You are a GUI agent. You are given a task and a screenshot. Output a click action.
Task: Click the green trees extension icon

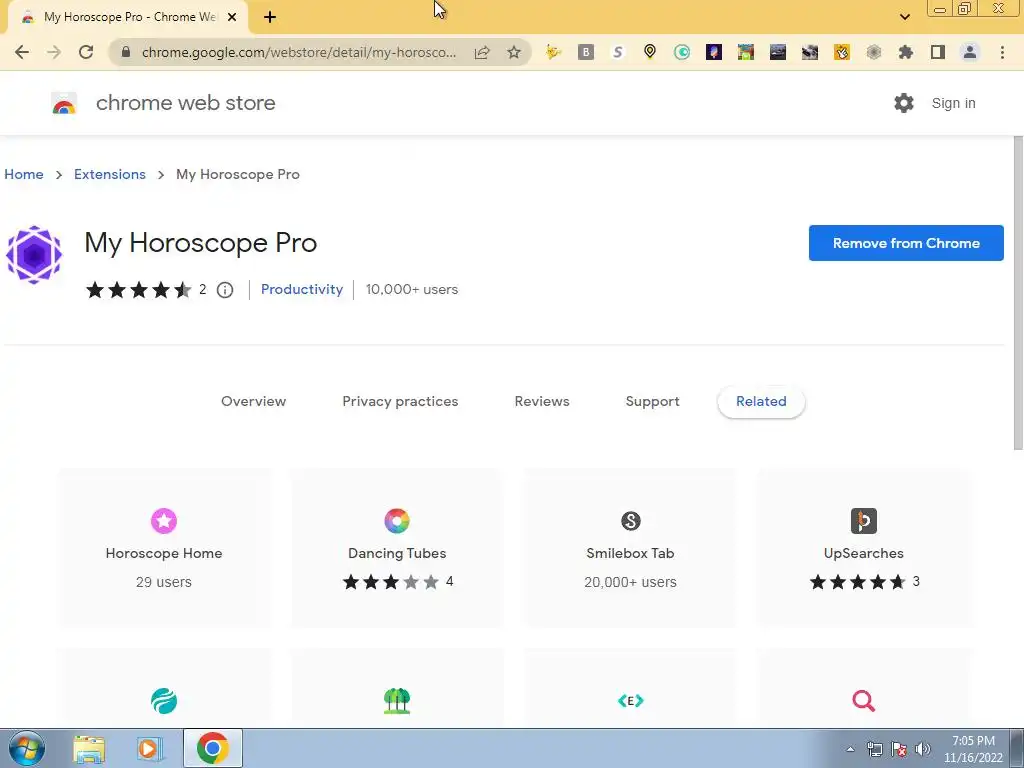(x=397, y=701)
